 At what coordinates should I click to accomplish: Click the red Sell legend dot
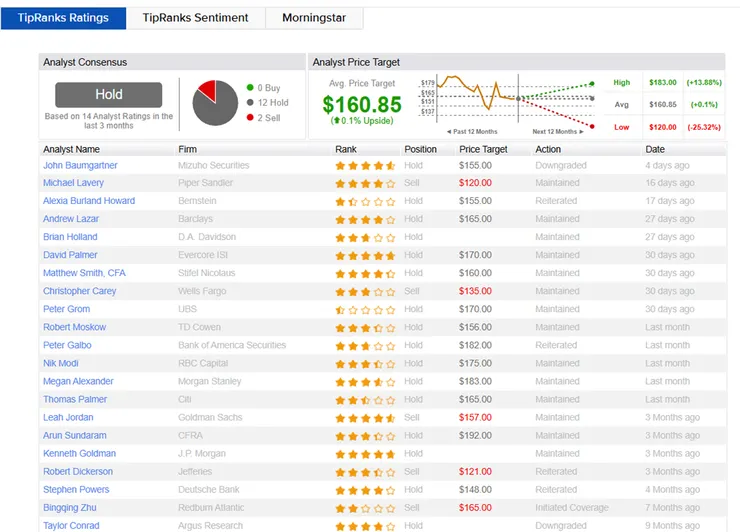[250, 118]
